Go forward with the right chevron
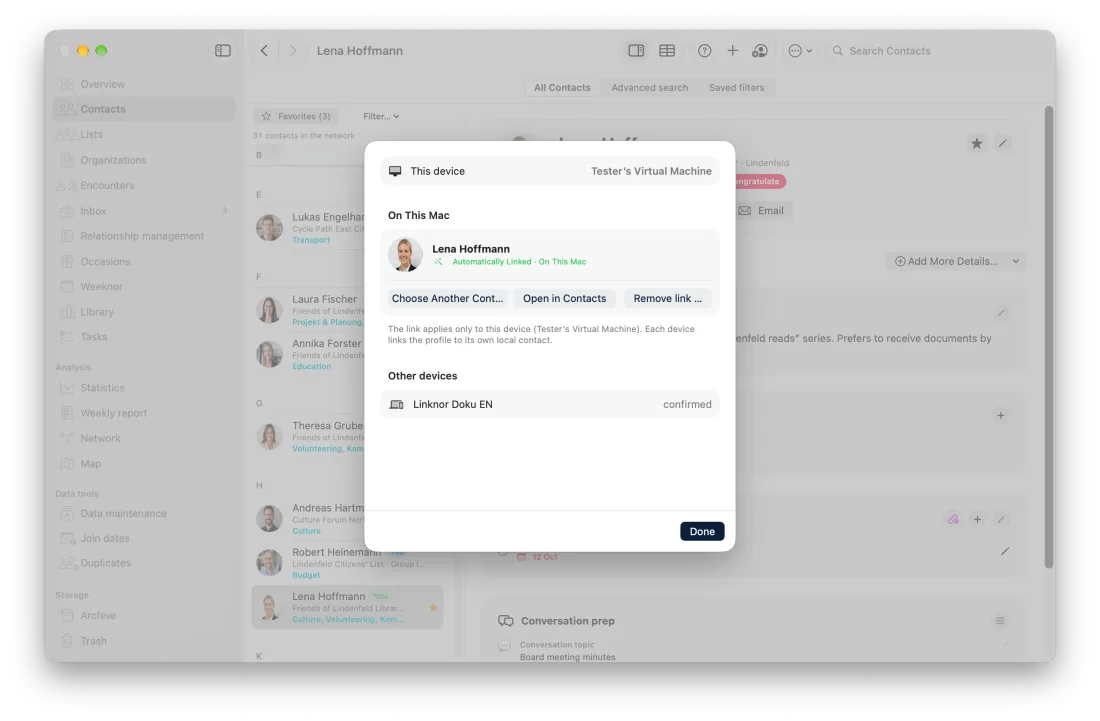Image resolution: width=1100 pixels, height=721 pixels. point(293,50)
